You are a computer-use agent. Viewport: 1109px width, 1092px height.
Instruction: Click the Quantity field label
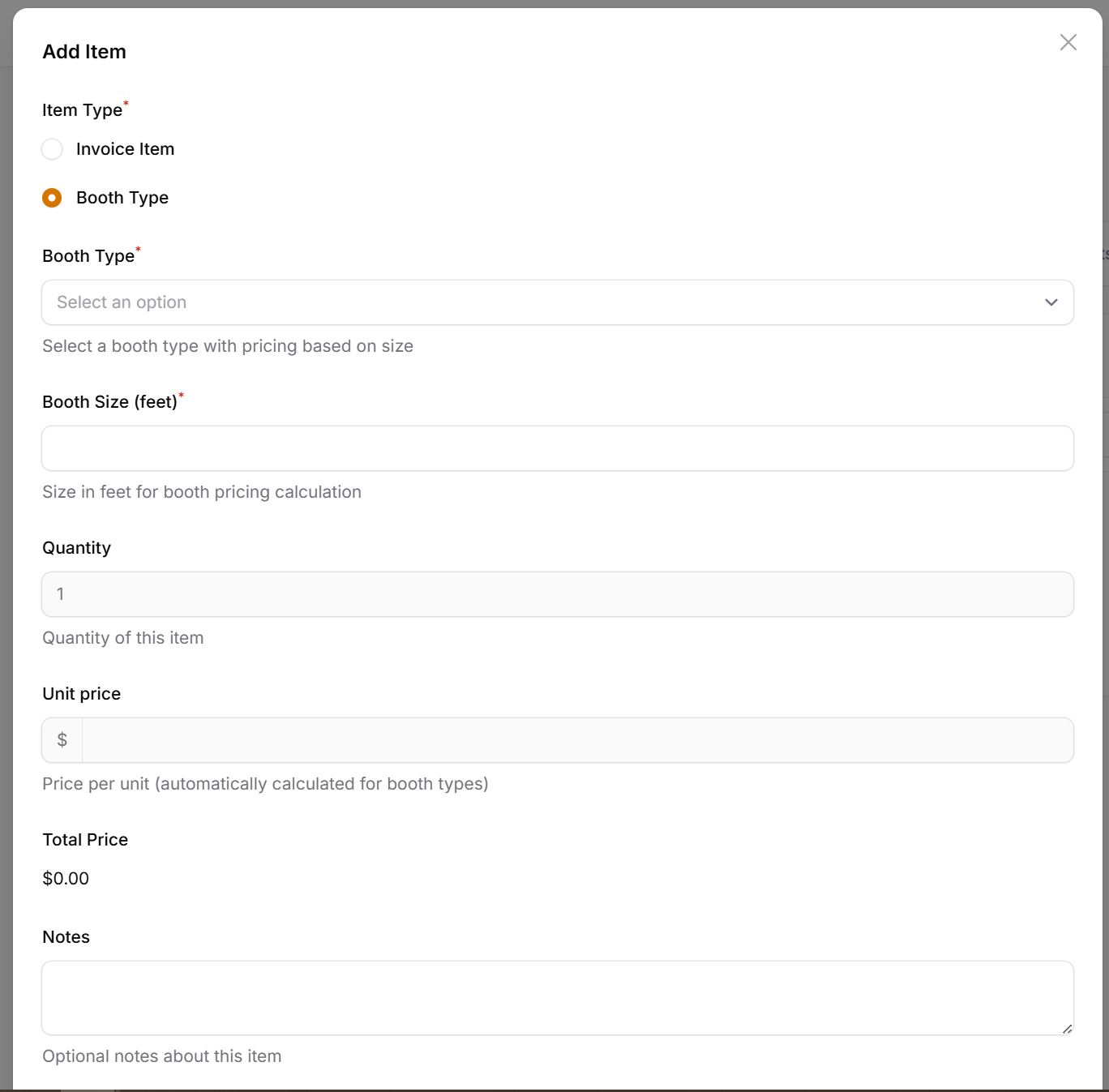point(76,548)
